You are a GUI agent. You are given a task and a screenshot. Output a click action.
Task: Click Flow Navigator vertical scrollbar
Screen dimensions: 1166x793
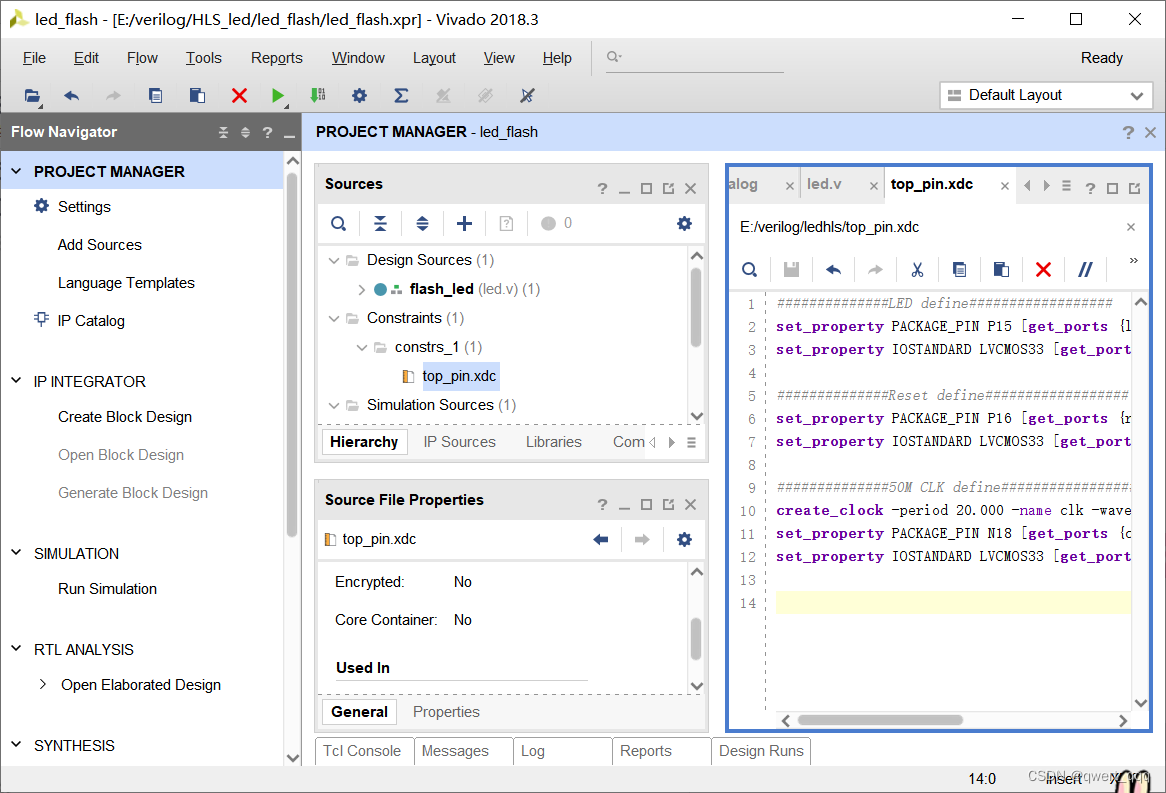[292, 354]
